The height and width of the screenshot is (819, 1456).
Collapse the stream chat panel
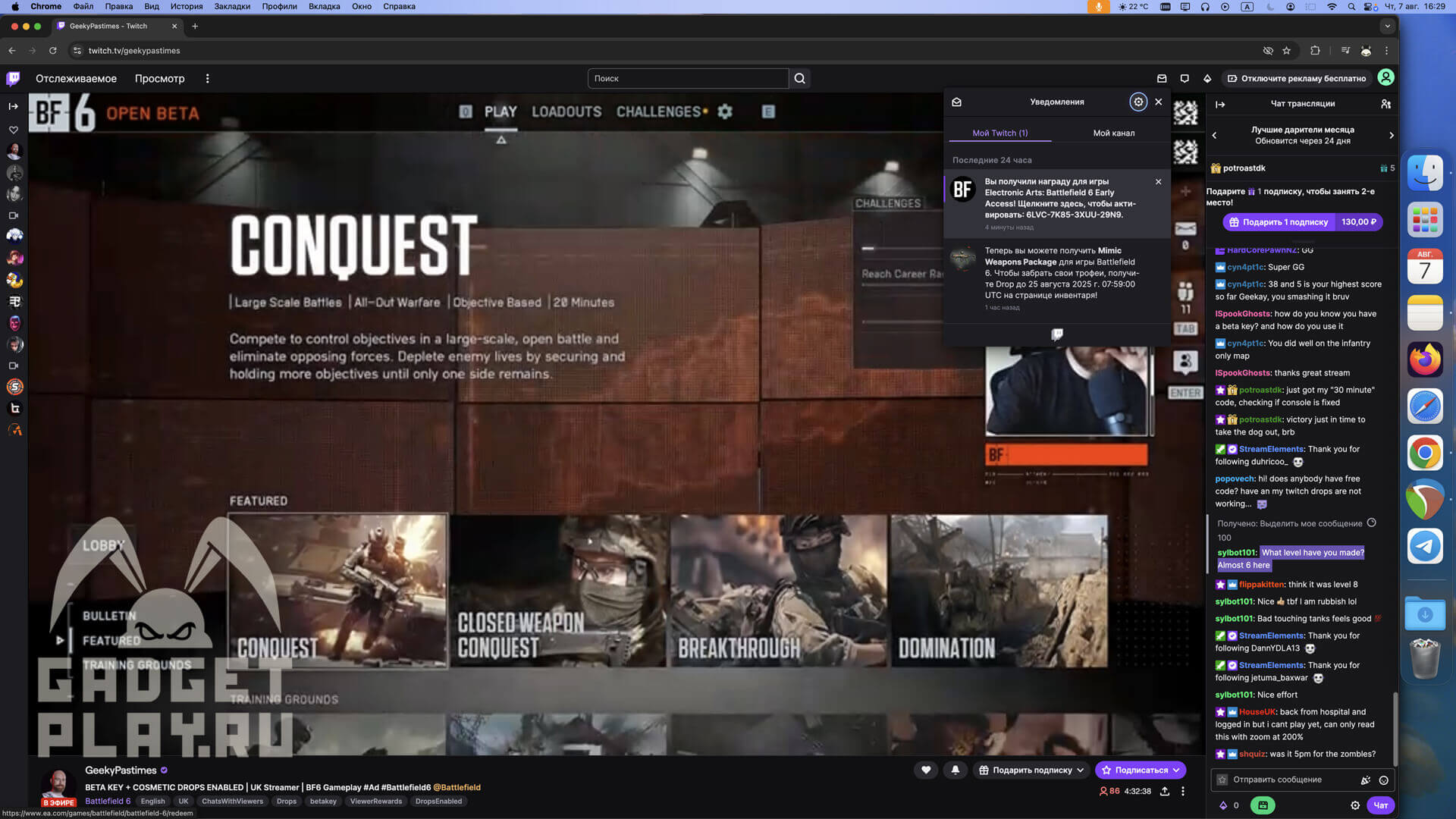pos(1220,104)
